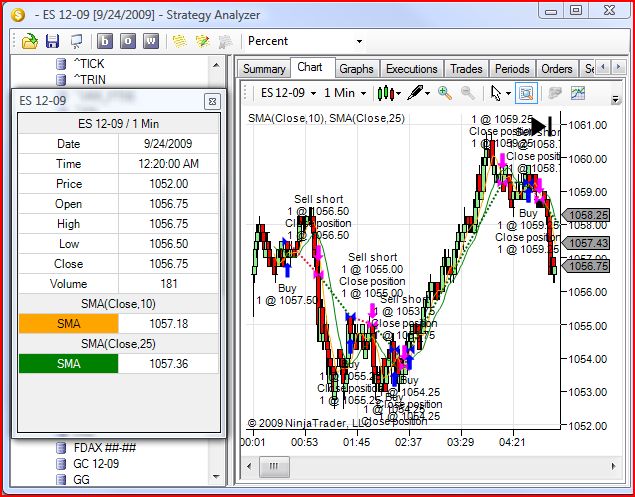Select GC 12-09 in instrument list
The image size is (635, 497).
(96, 464)
